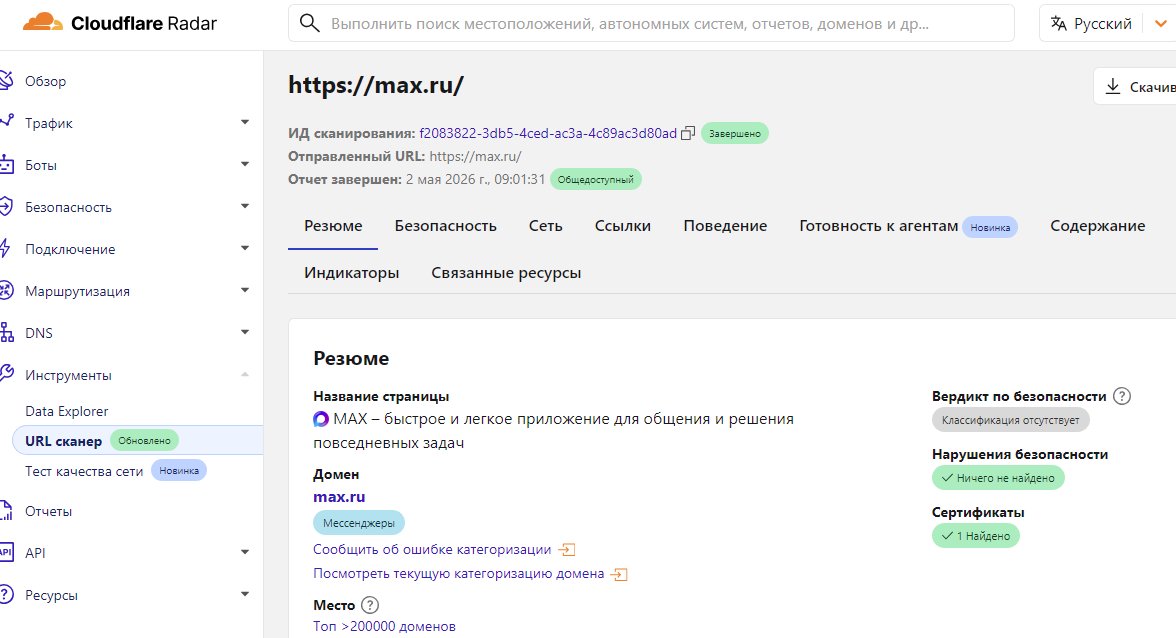This screenshot has width=1176, height=638.
Task: Open Тест качества сети in sidebar
Action: [84, 471]
